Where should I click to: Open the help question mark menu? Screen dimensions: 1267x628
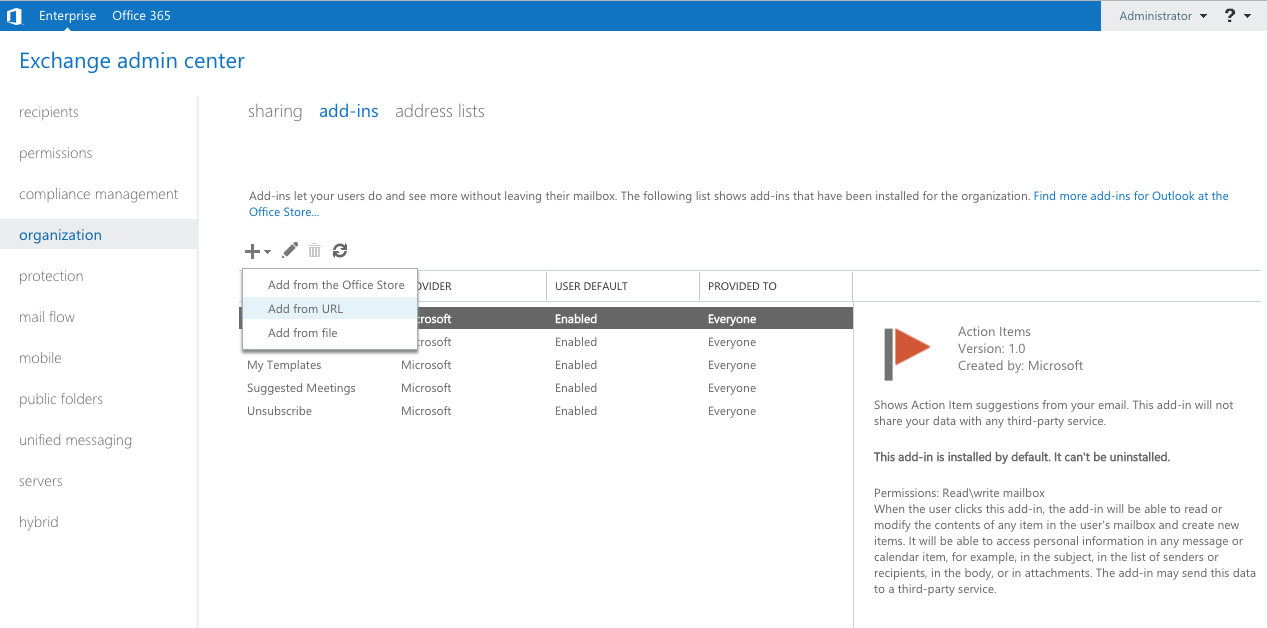pyautogui.click(x=1238, y=16)
